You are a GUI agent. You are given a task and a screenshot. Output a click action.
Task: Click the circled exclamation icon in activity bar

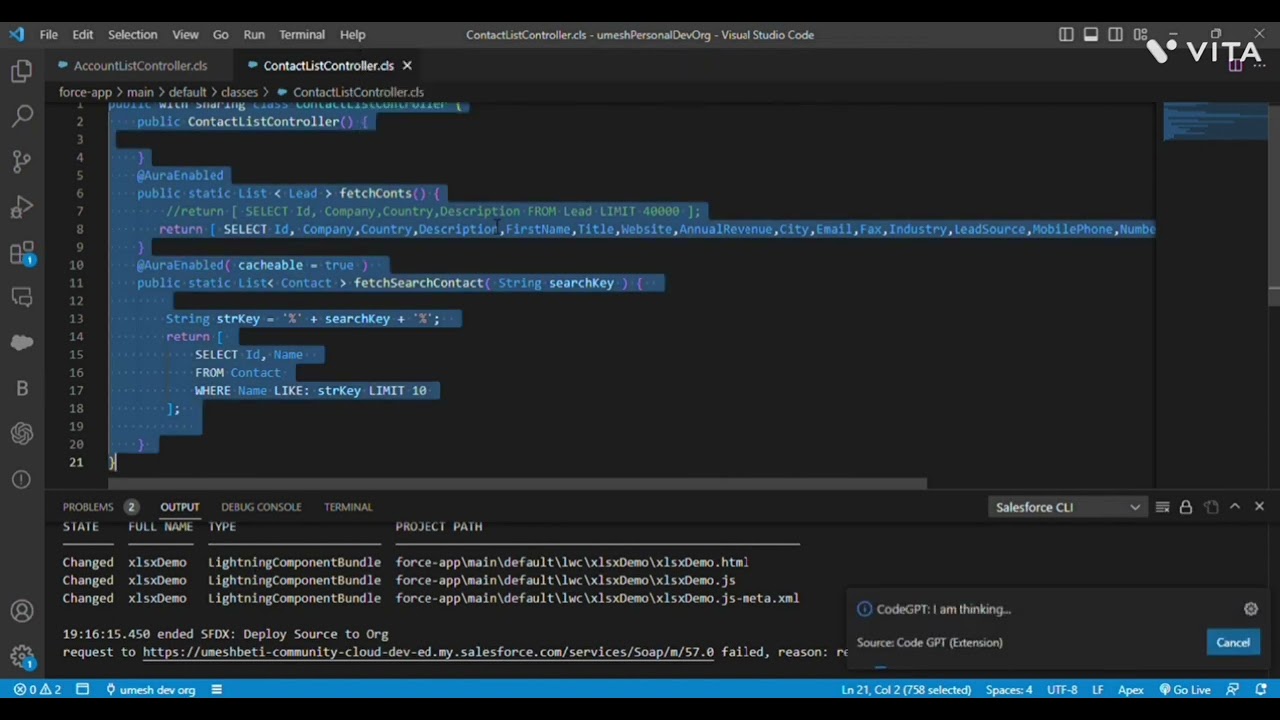pos(22,479)
